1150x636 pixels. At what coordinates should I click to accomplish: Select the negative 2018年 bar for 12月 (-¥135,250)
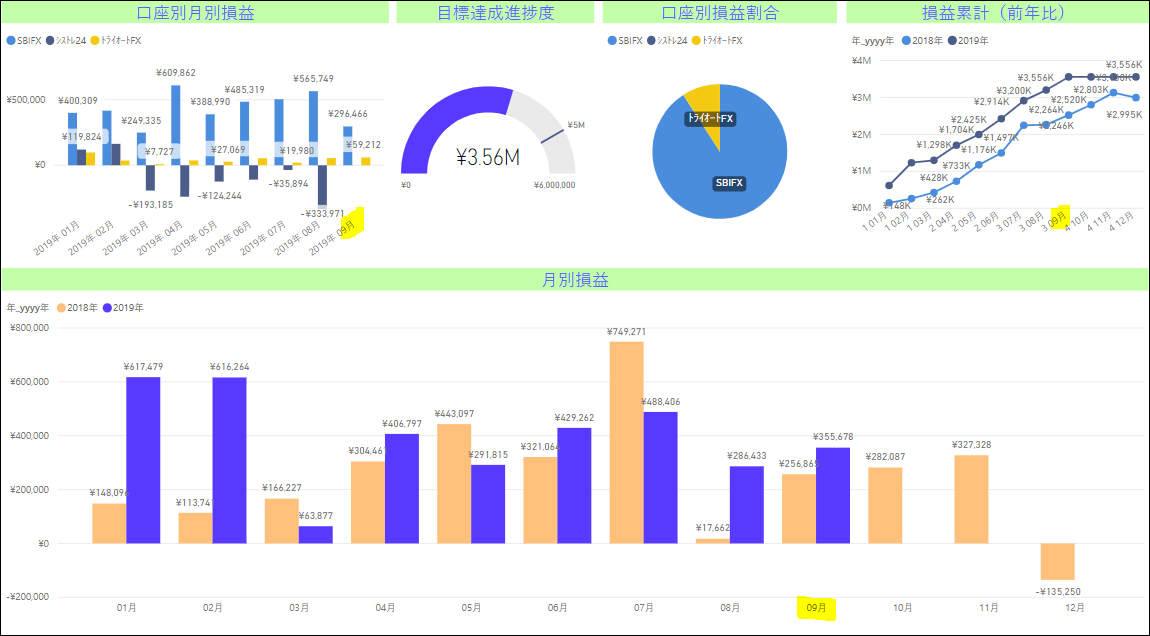(1058, 562)
